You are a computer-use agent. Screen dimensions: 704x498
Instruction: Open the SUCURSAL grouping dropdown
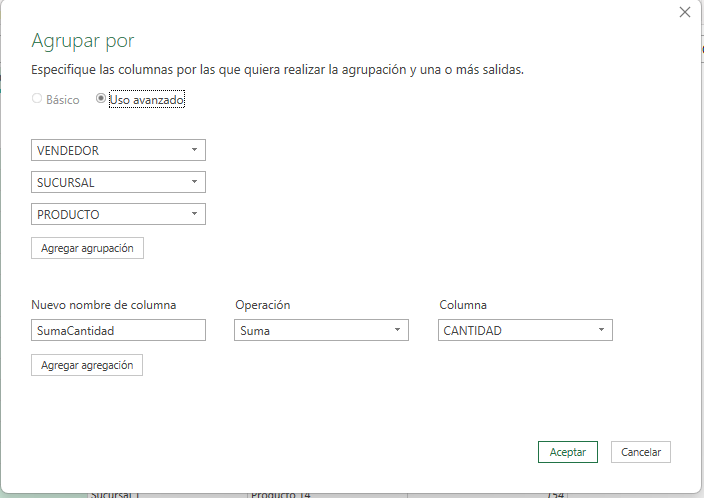(x=118, y=182)
